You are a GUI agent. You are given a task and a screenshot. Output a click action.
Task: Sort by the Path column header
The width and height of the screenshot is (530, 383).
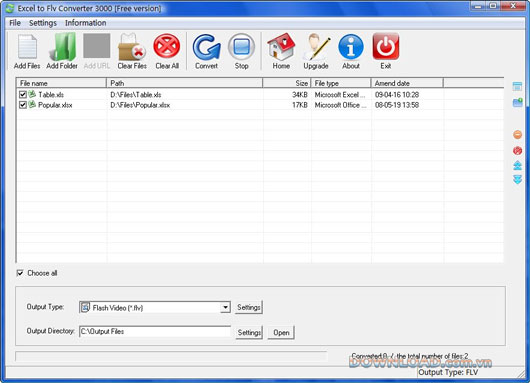185,83
